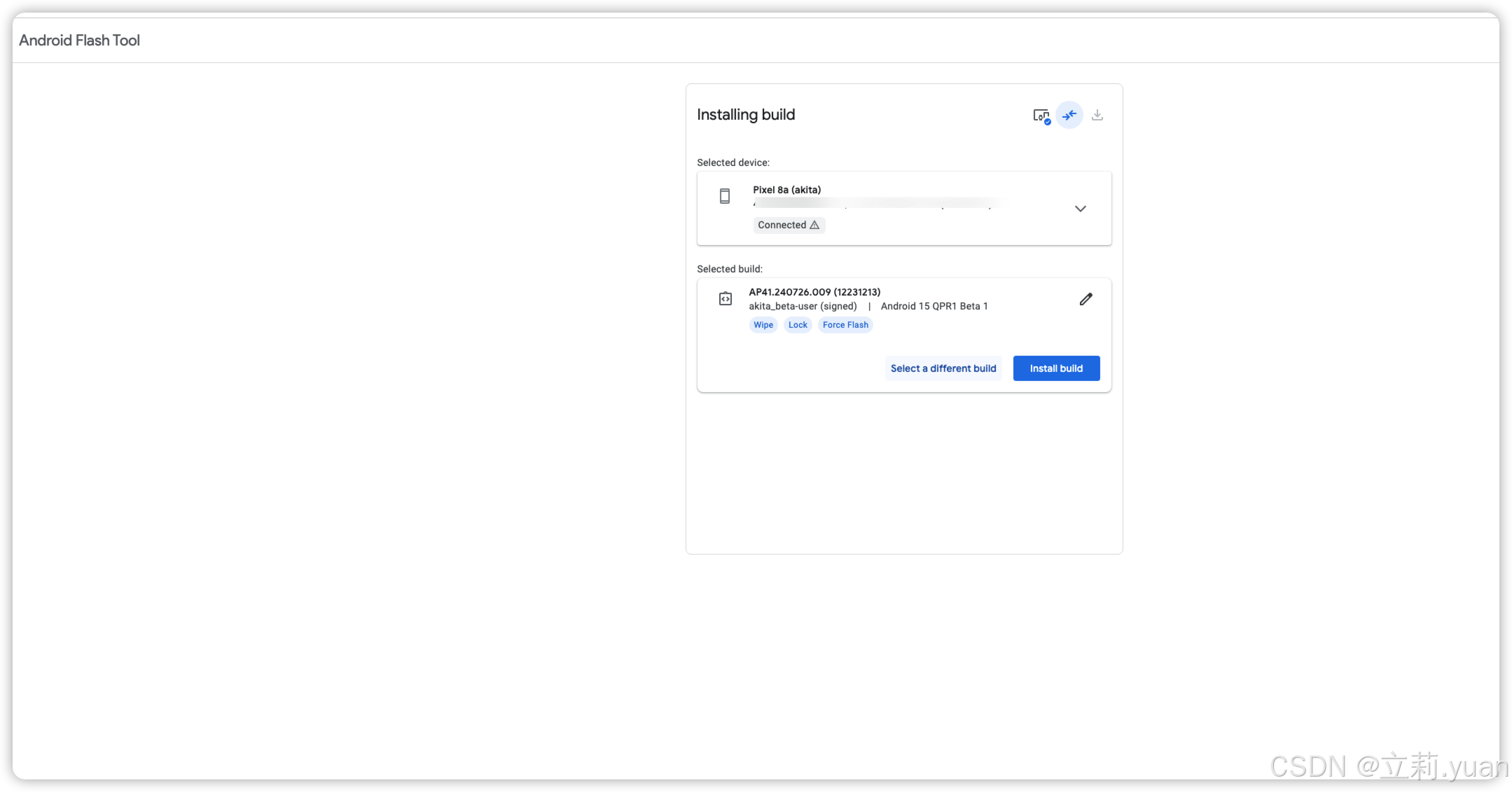The height and width of the screenshot is (792, 1512).
Task: Click the Pixel 8a (akita) device name
Action: tap(786, 190)
